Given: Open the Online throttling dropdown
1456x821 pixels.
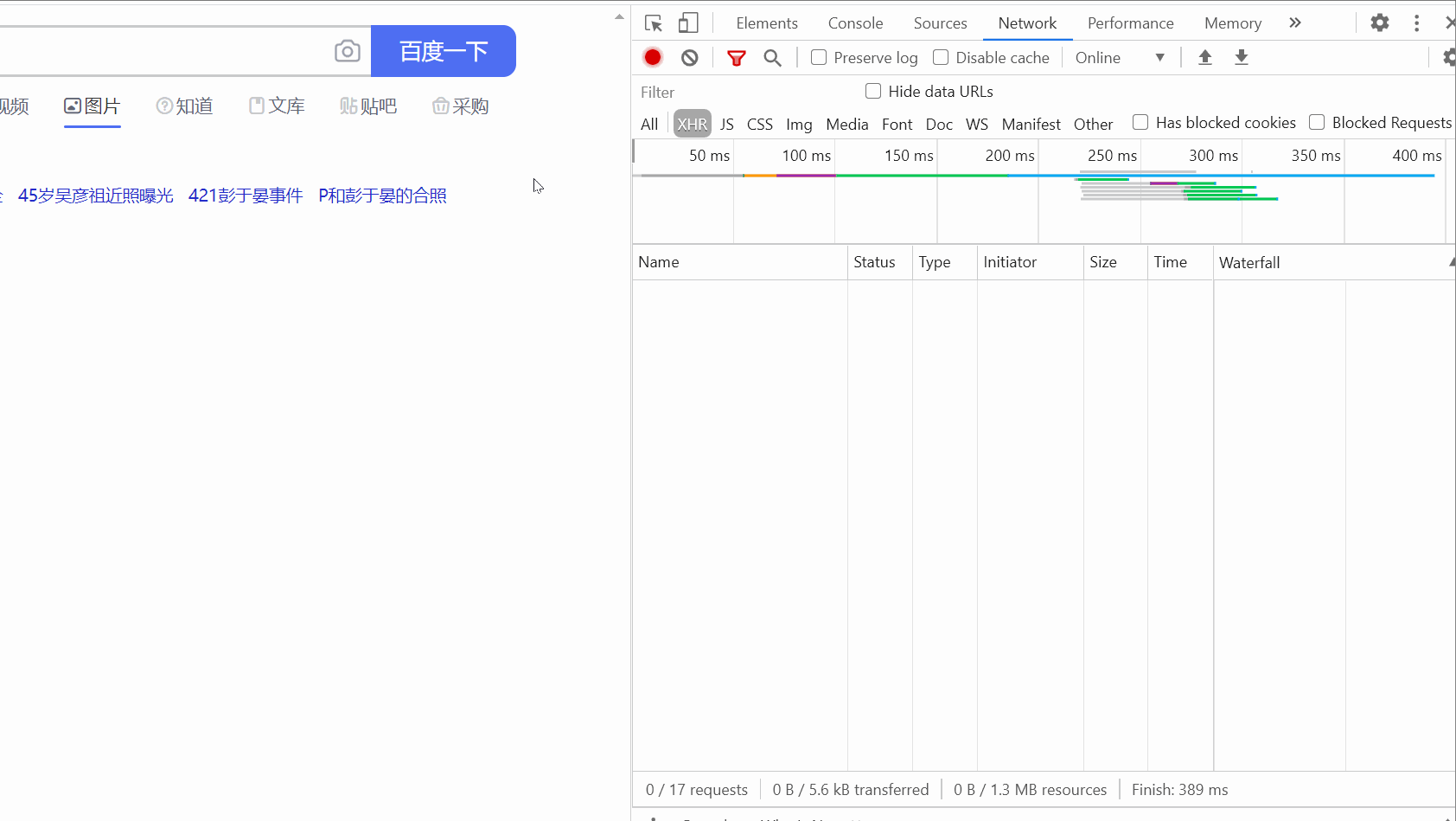Looking at the screenshot, I should click(x=1120, y=58).
